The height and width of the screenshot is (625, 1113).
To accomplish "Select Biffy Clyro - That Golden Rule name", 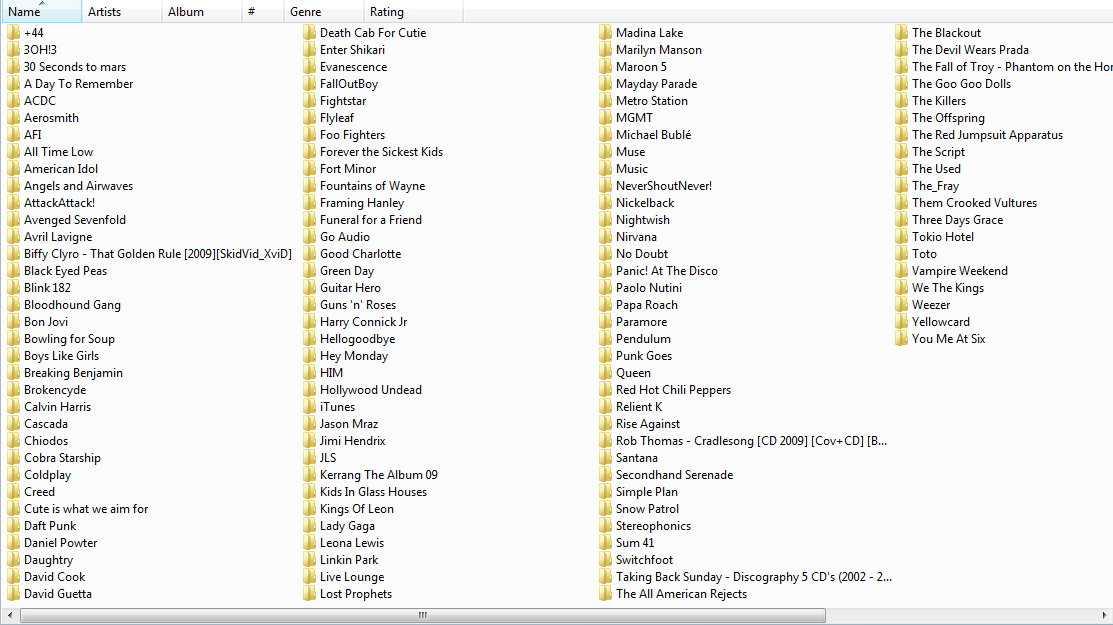I will [158, 254].
